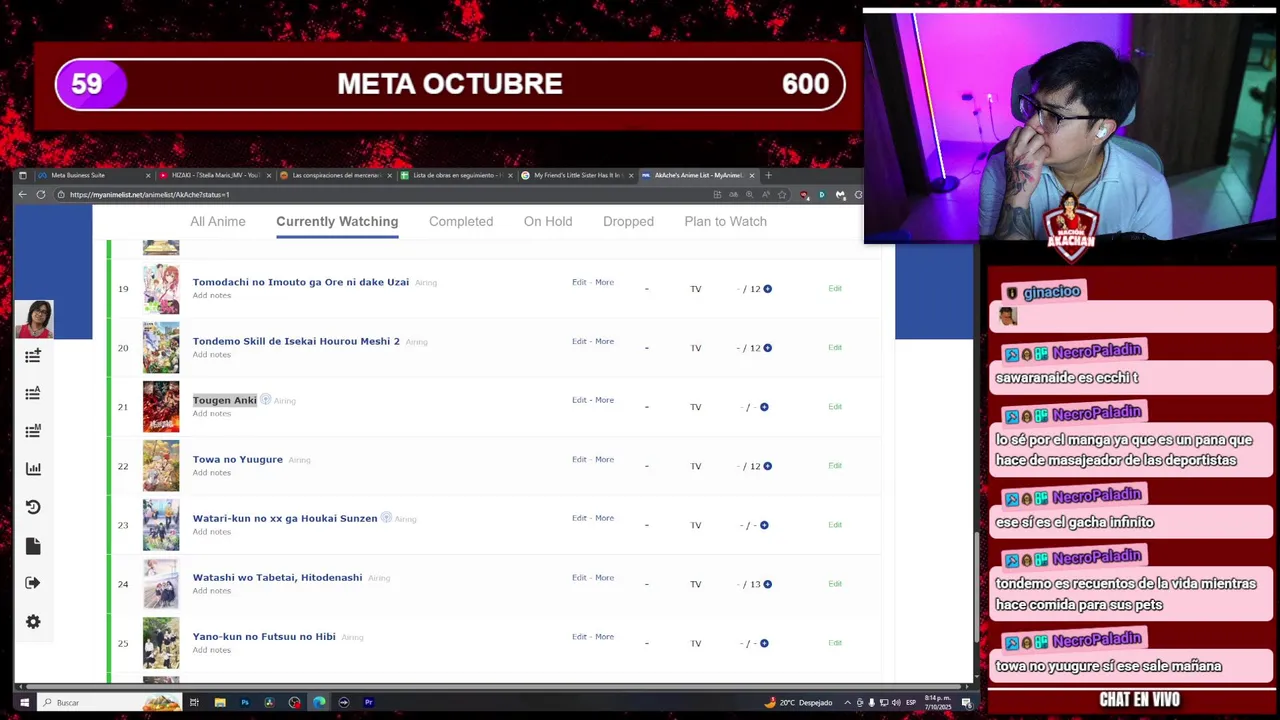Image resolution: width=1280 pixels, height=720 pixels.
Task: Switch to All Anime tab
Action: [x=218, y=221]
